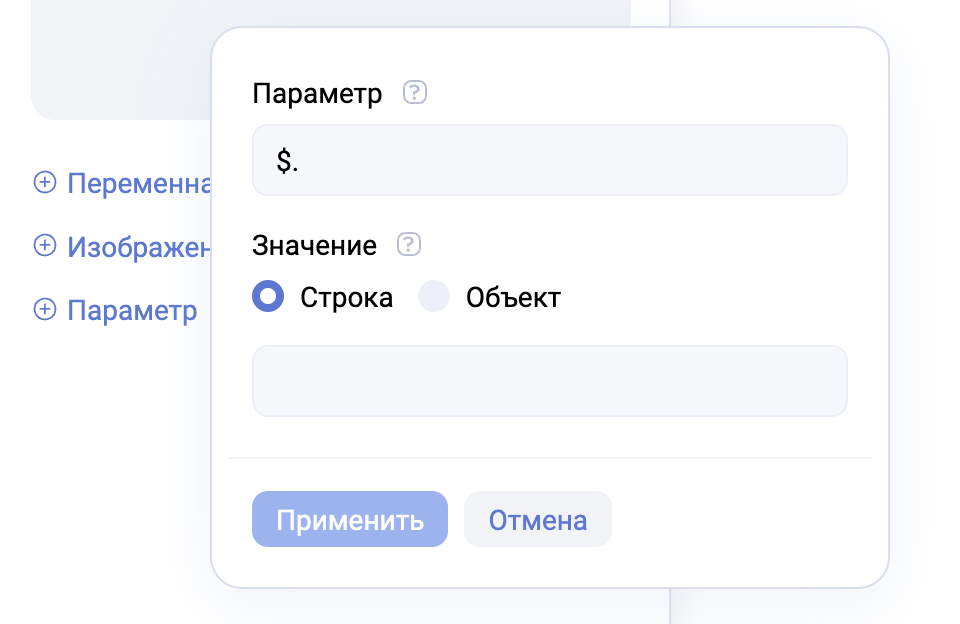This screenshot has width=960, height=624.
Task: Click the Объект option label text
Action: click(x=513, y=298)
